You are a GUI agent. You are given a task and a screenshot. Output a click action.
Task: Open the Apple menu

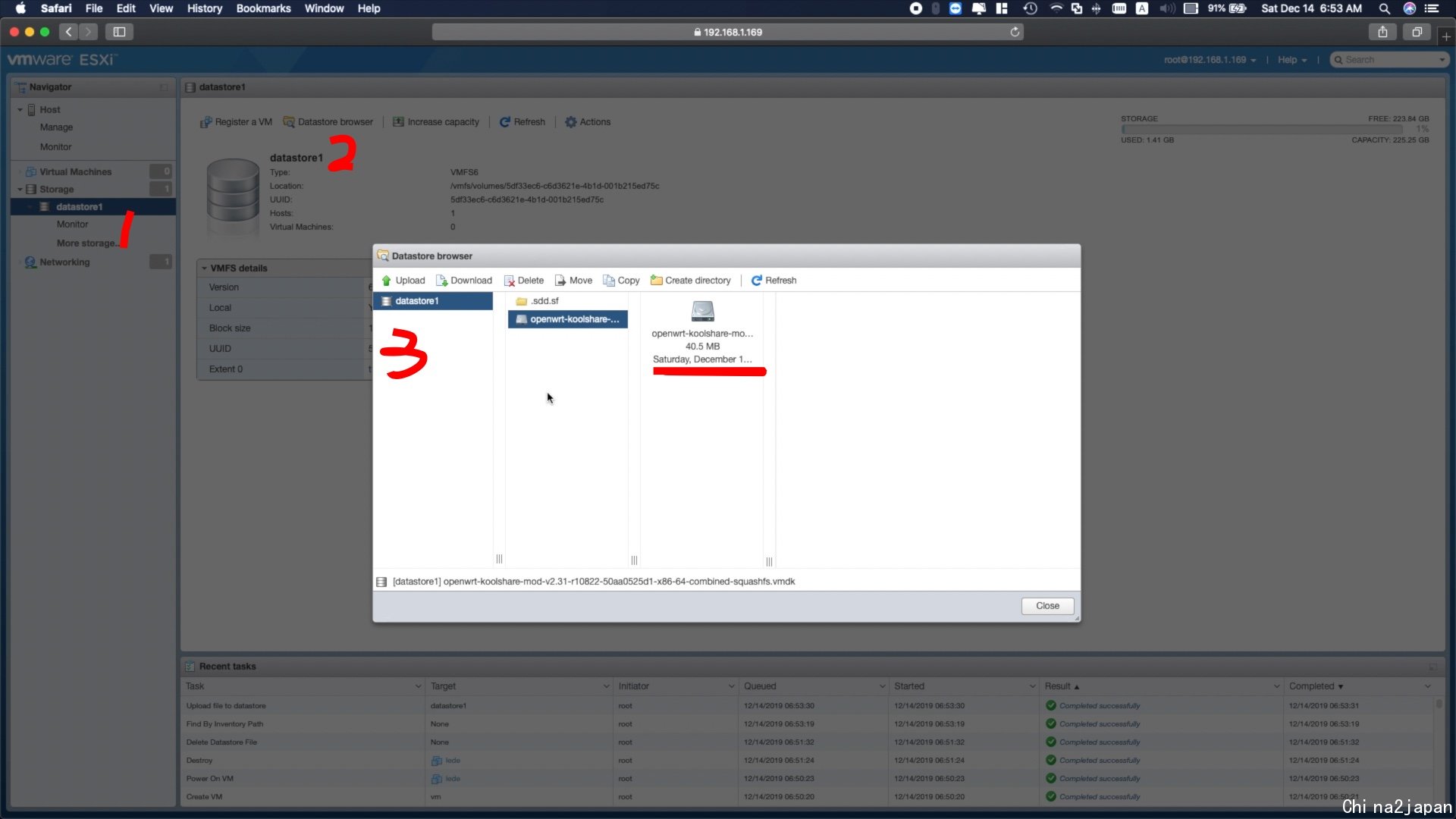[20, 8]
